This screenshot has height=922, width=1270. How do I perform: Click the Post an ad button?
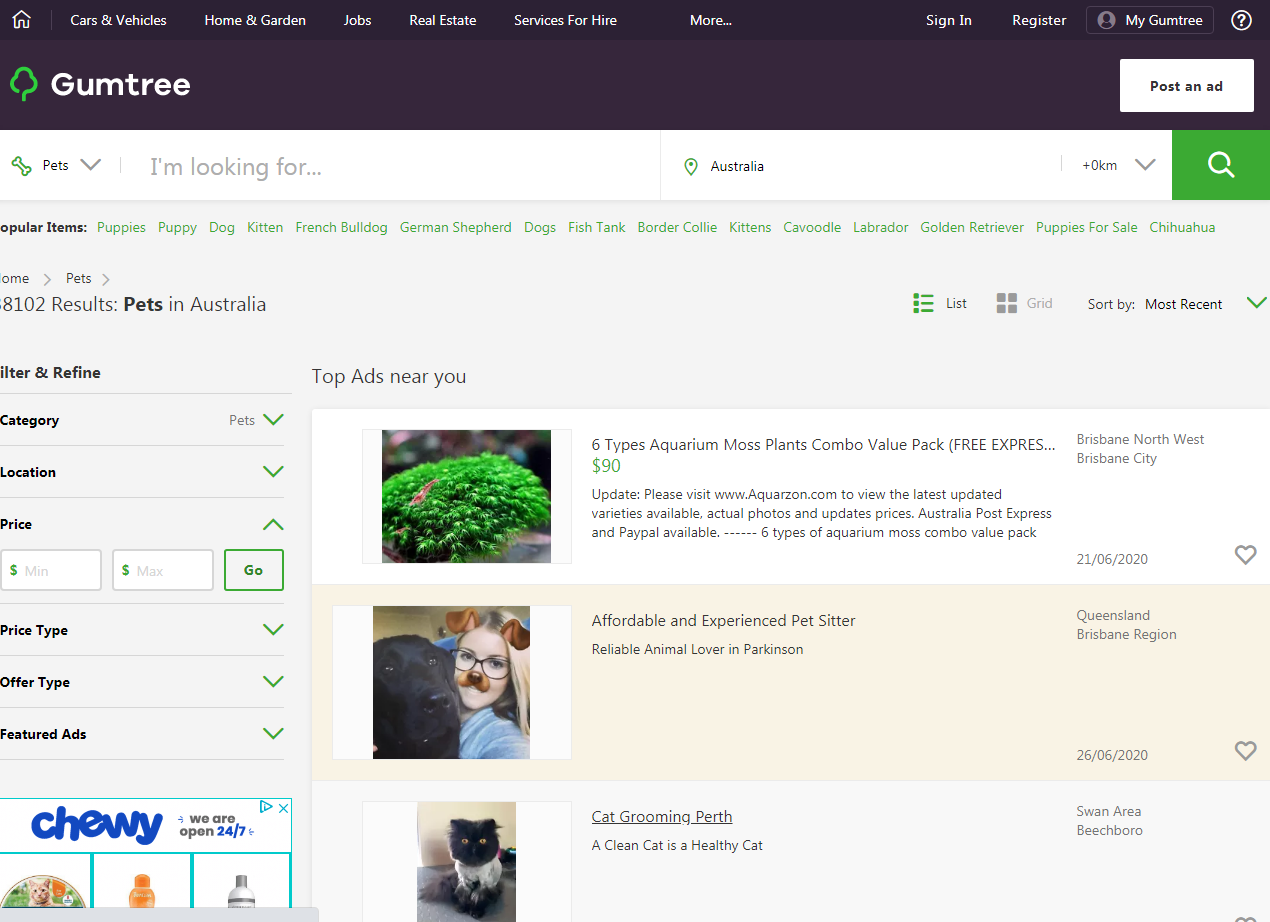pos(1186,85)
